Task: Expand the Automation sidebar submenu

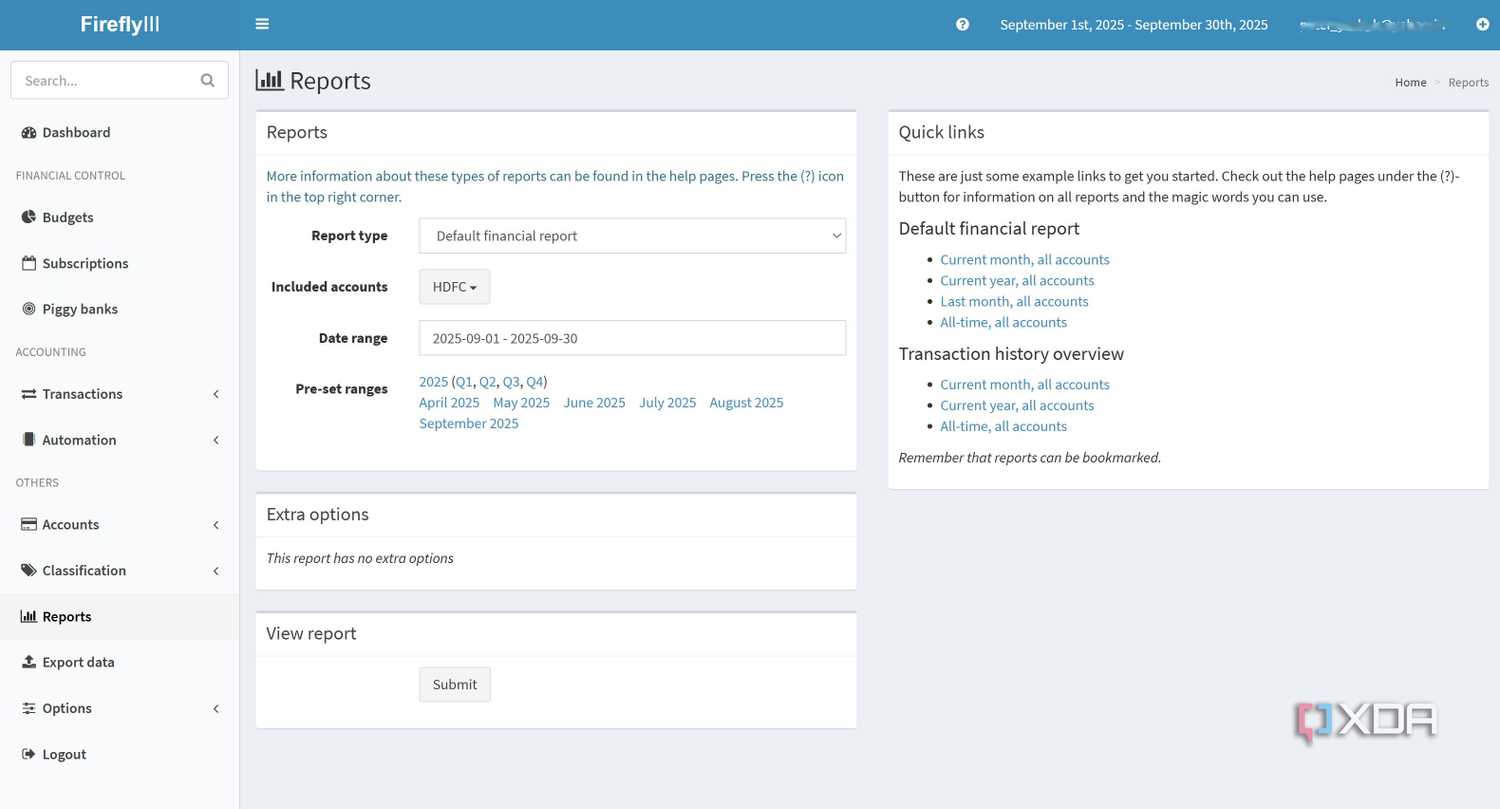Action: (x=120, y=440)
